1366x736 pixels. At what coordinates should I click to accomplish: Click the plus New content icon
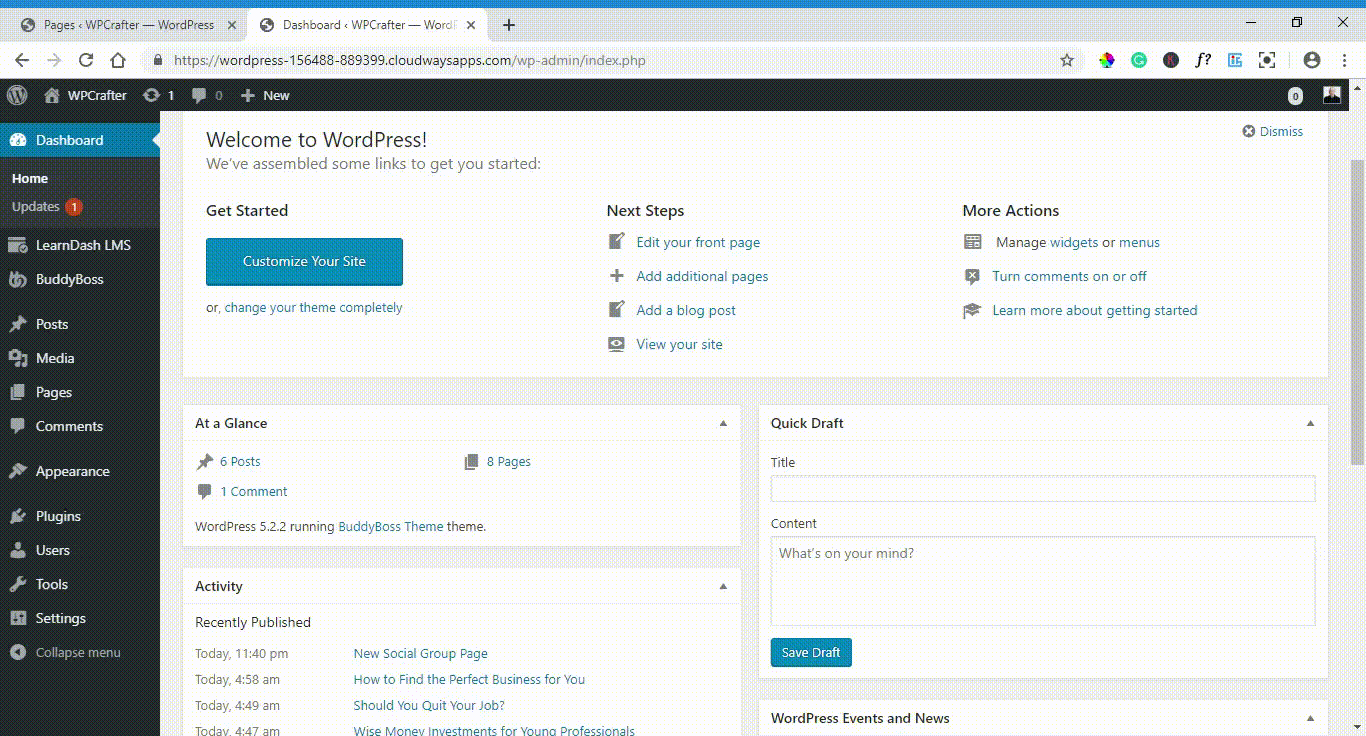(x=248, y=95)
